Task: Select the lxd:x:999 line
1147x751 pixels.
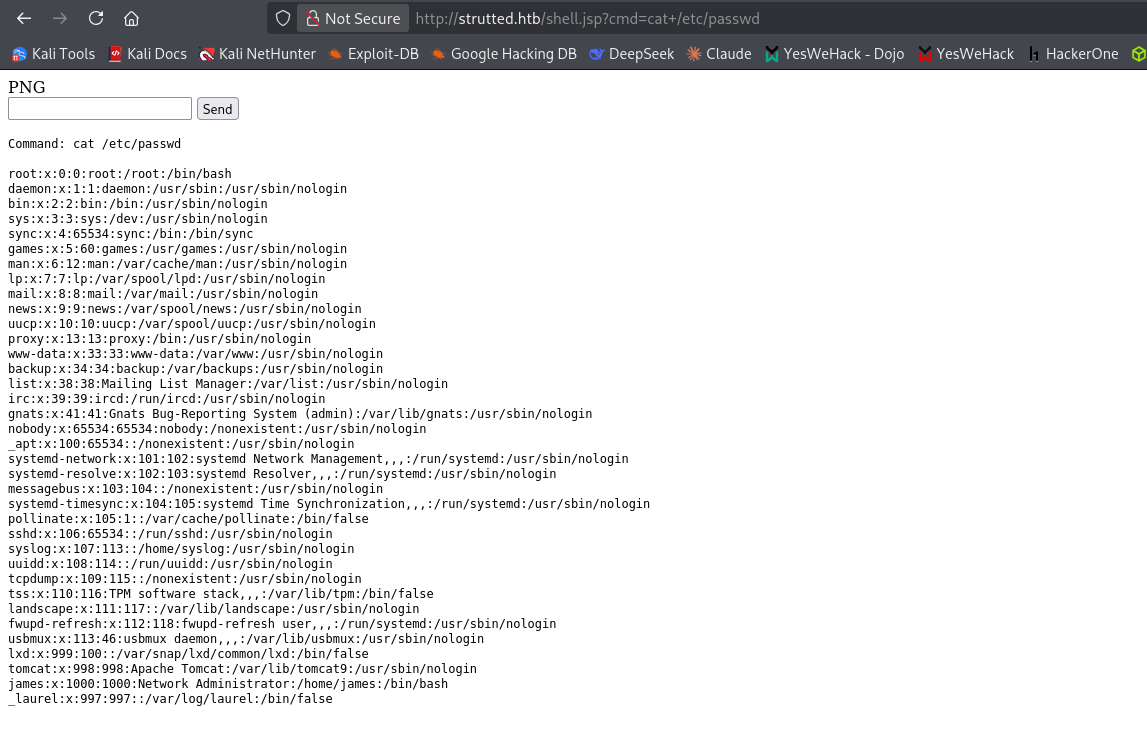Action: pyautogui.click(x=189, y=654)
